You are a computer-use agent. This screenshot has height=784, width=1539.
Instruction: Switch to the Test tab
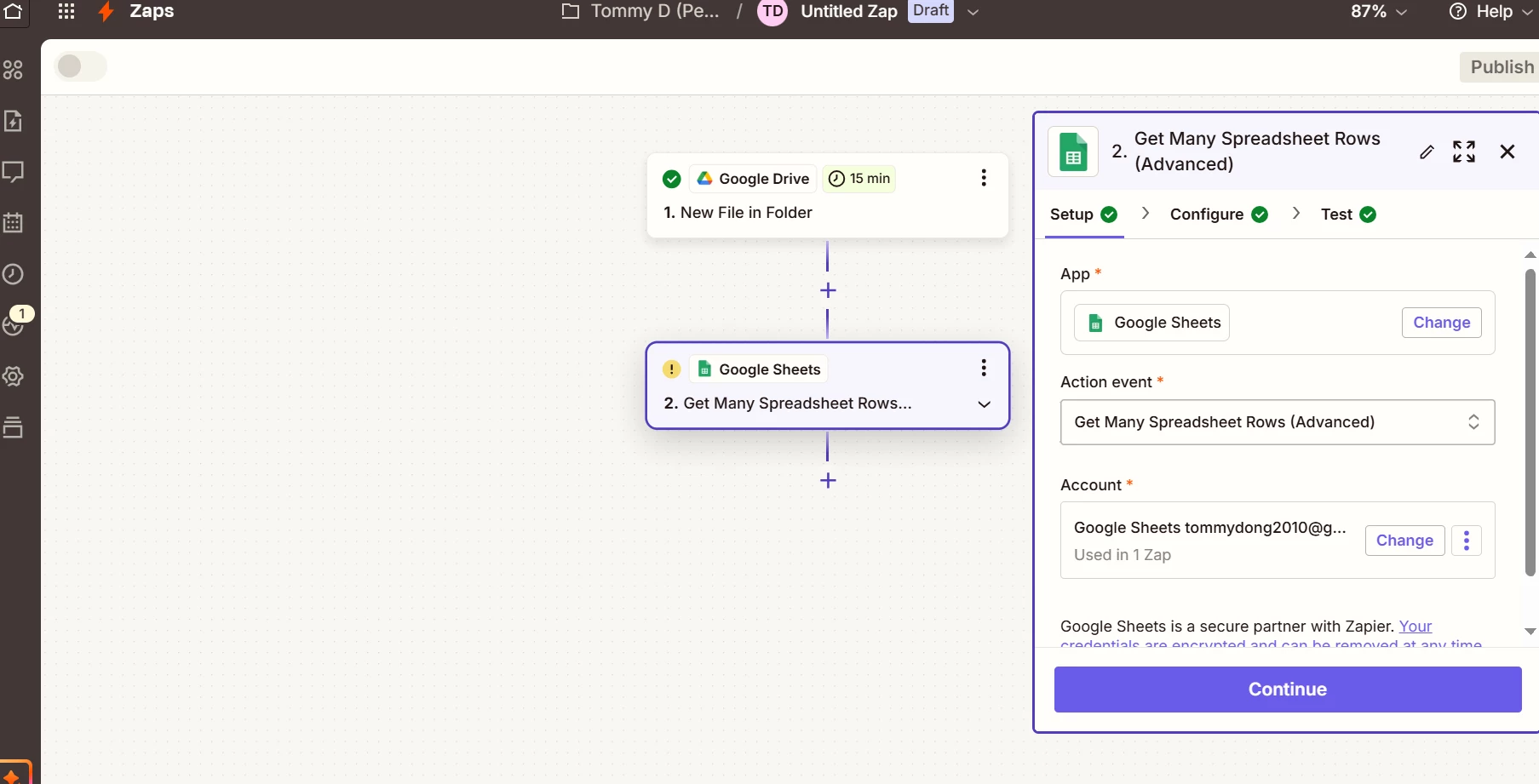click(x=1348, y=215)
